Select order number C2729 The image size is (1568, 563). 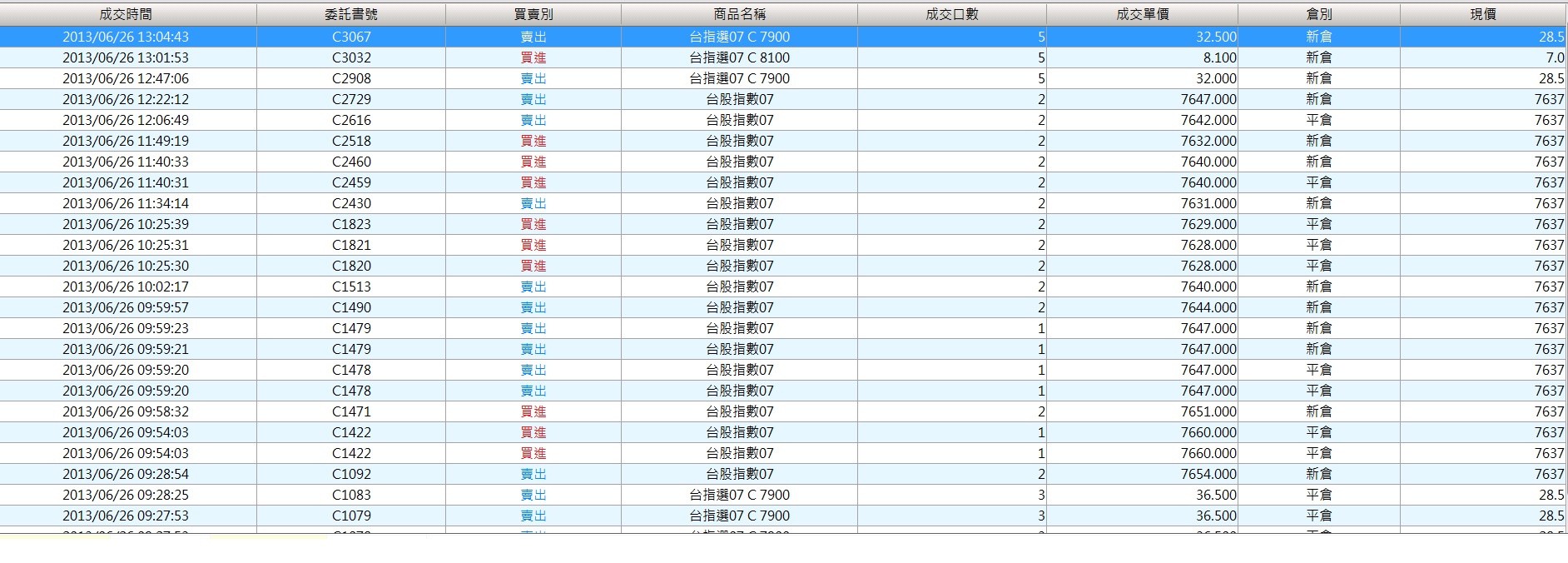click(x=351, y=99)
